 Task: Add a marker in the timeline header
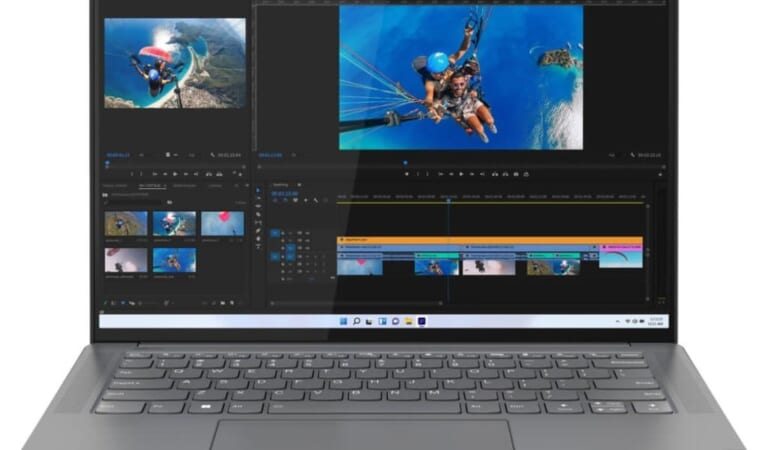point(306,200)
